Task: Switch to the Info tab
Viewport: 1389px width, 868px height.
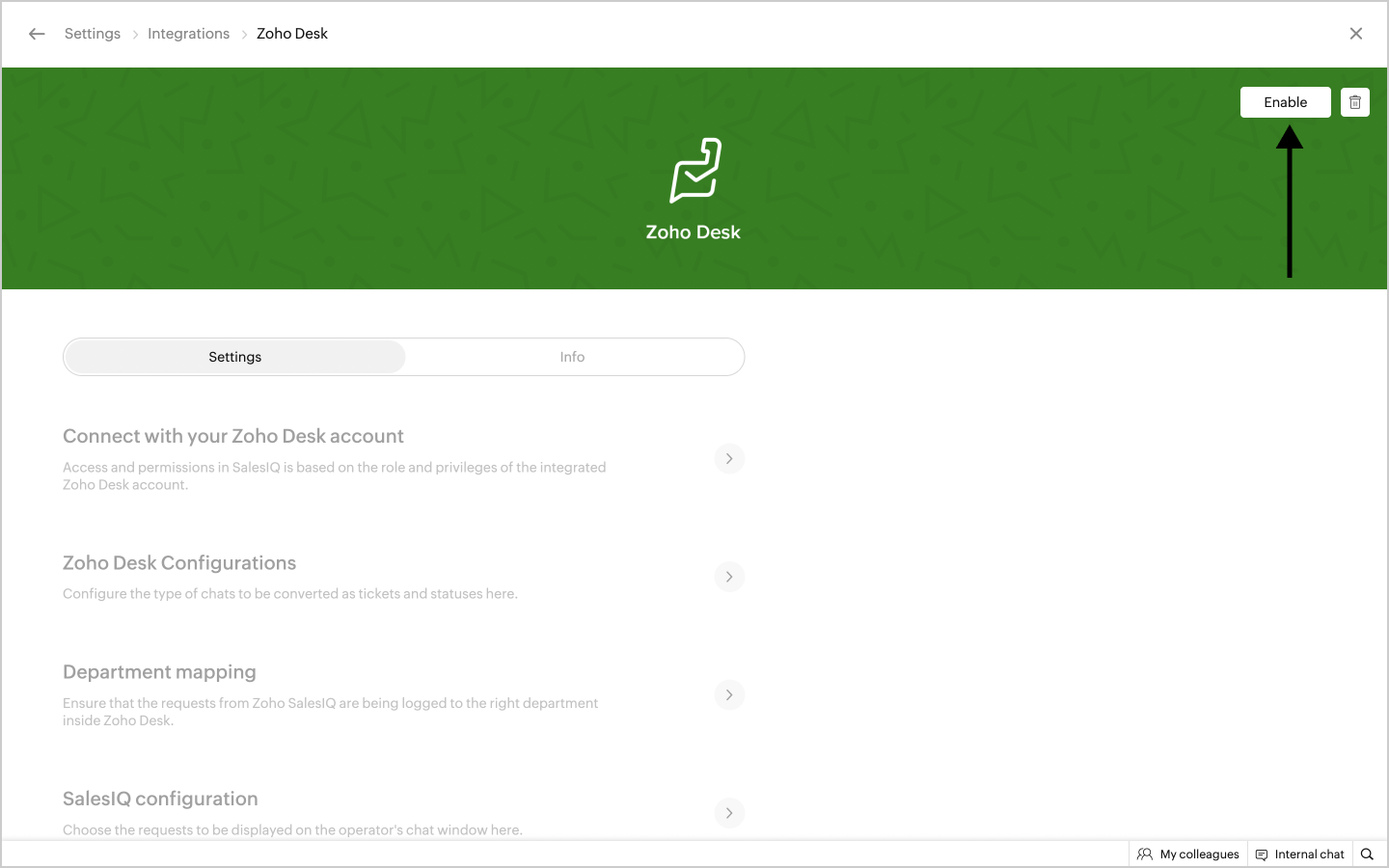Action: click(573, 357)
